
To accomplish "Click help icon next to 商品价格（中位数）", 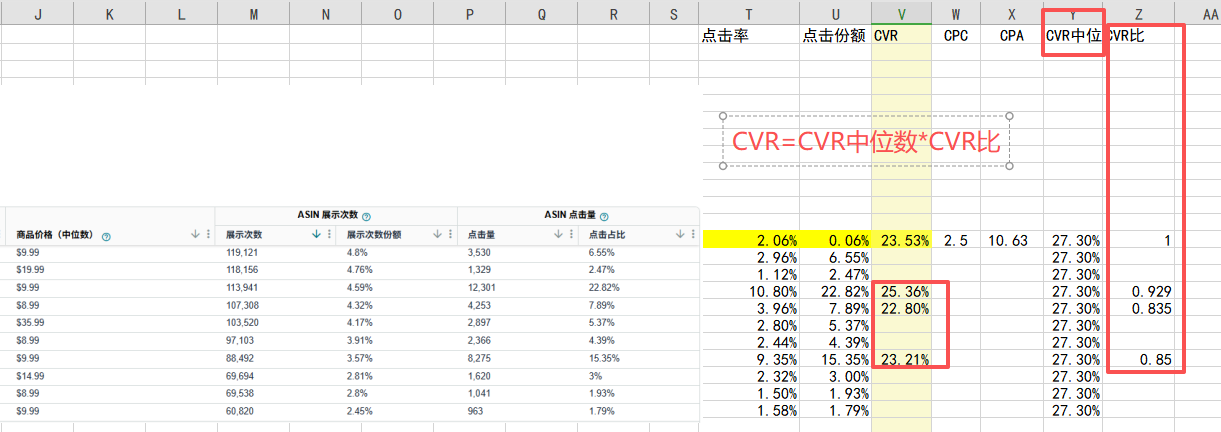I will click(x=105, y=235).
